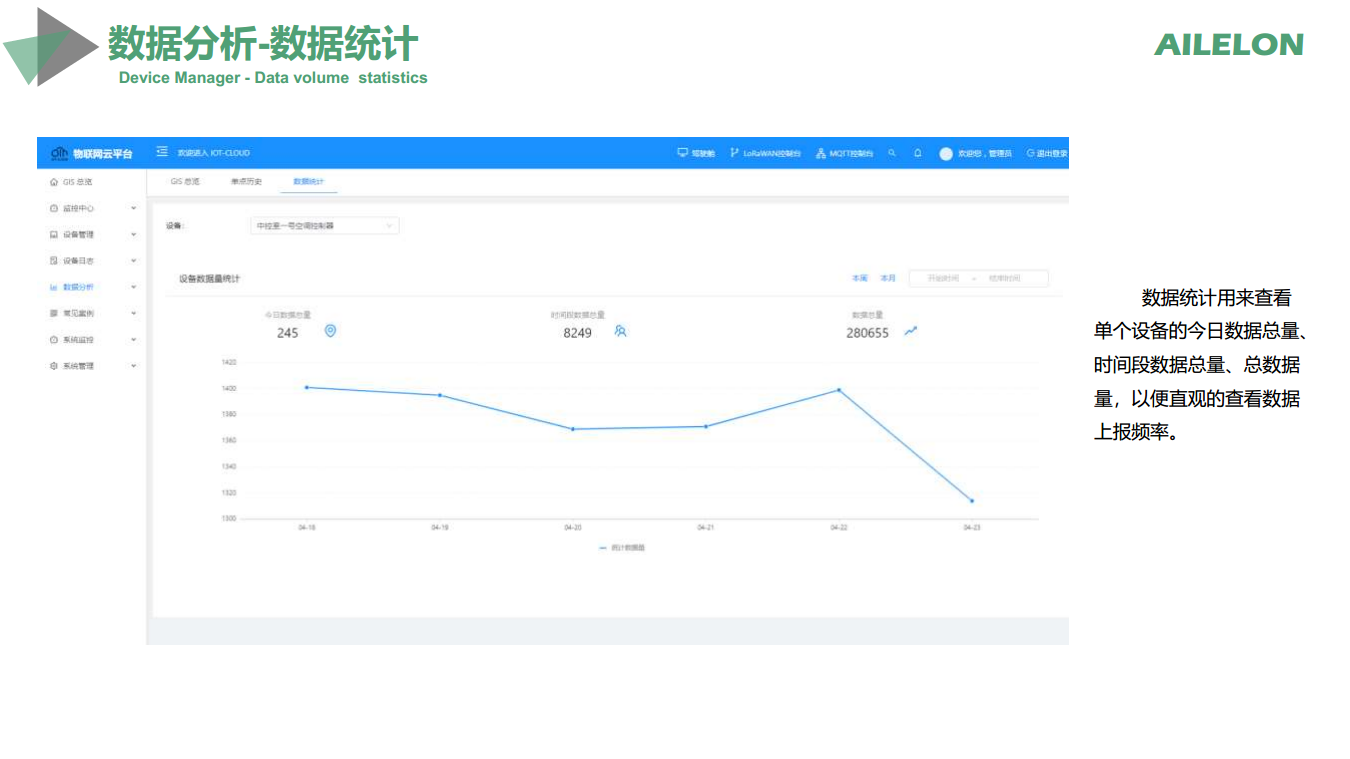This screenshot has width=1350, height=759.
Task: Open the 驾驶舱 dashboard link
Action: click(x=696, y=153)
